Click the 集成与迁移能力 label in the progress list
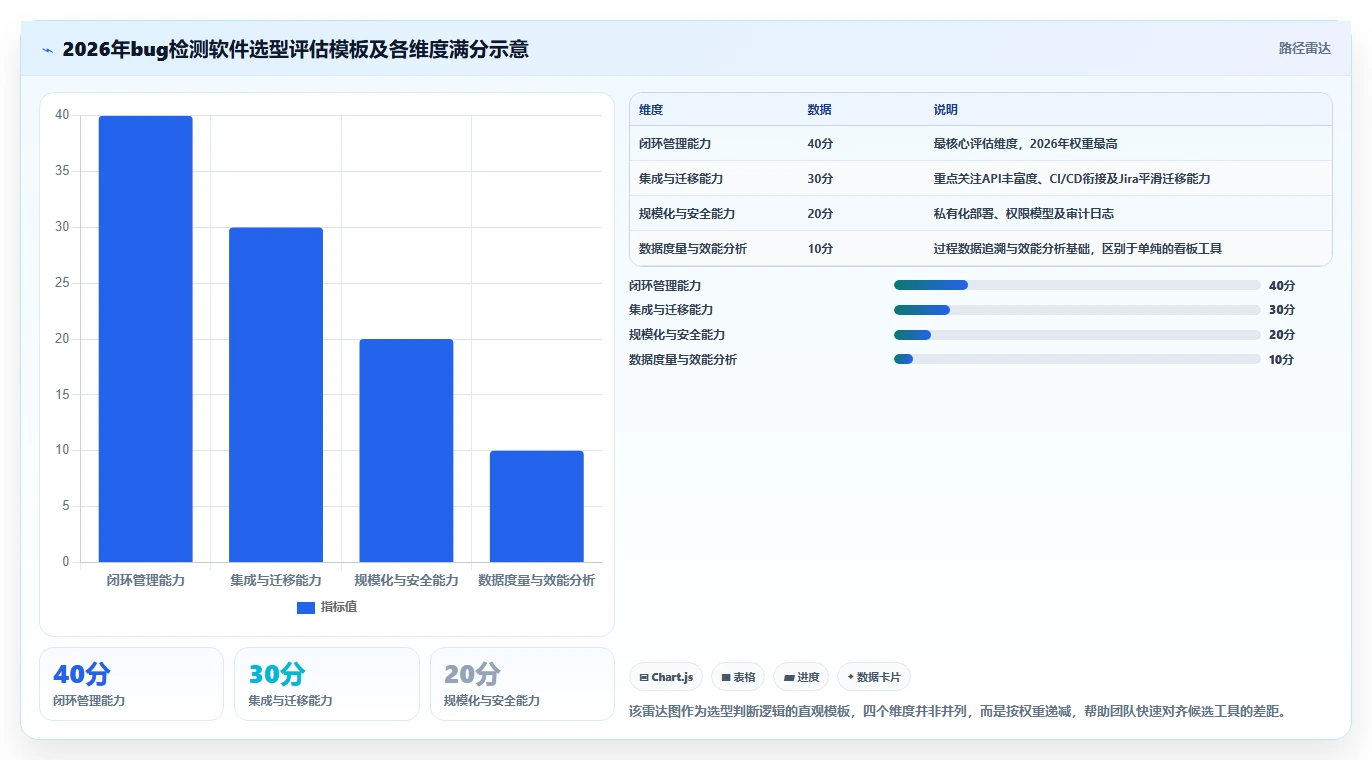 (x=671, y=310)
